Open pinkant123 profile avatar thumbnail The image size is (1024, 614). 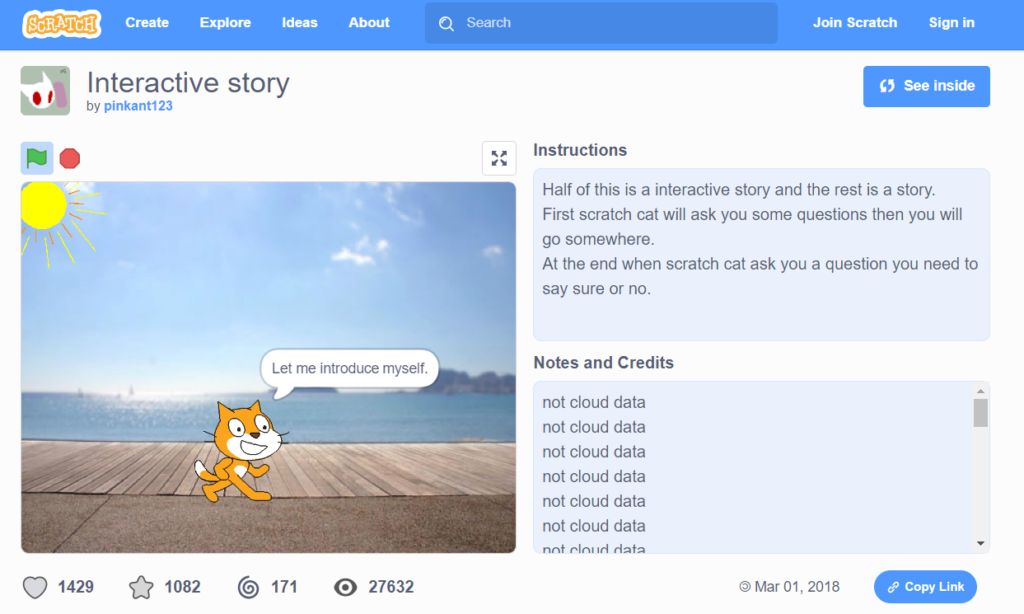pyautogui.click(x=45, y=91)
